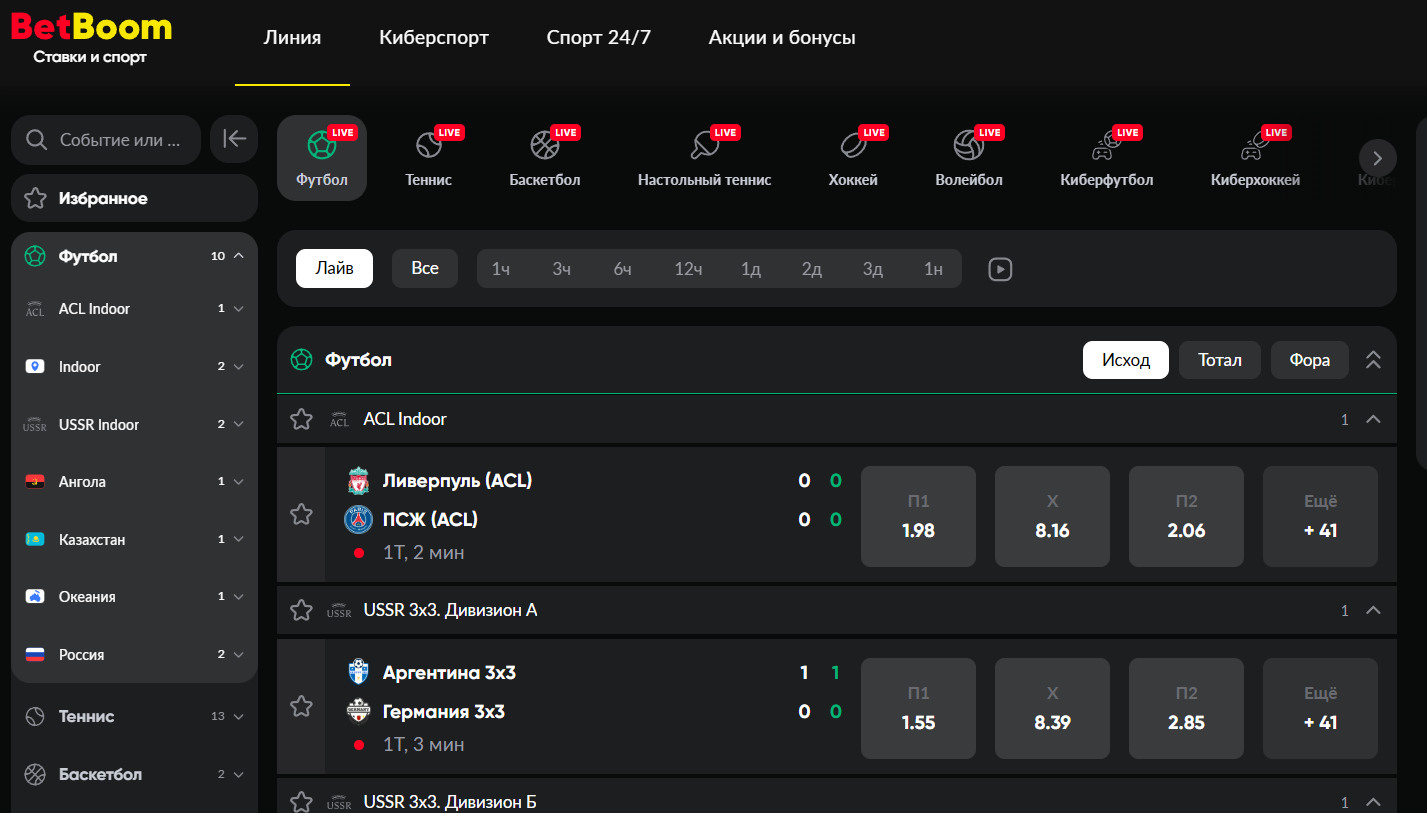Bet draw X at 8.39

(1052, 708)
